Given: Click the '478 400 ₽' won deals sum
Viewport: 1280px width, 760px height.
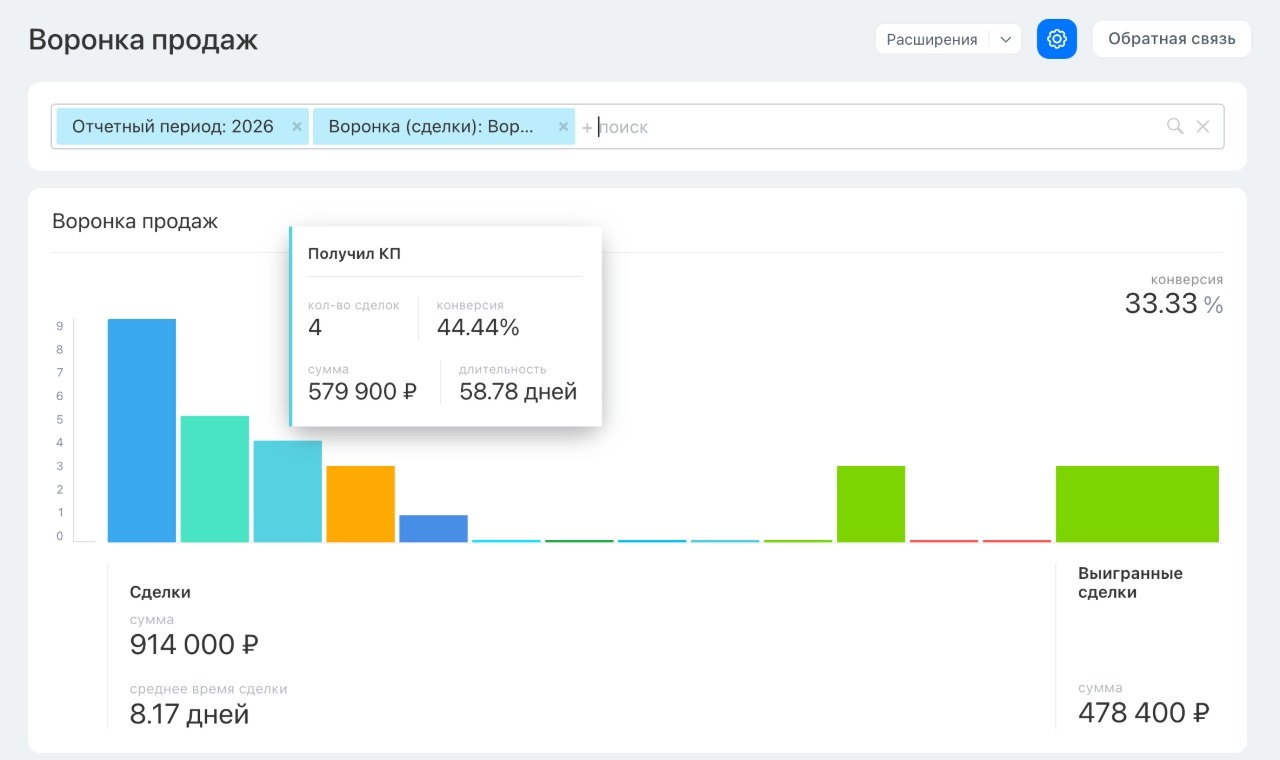Looking at the screenshot, I should coord(1144,712).
